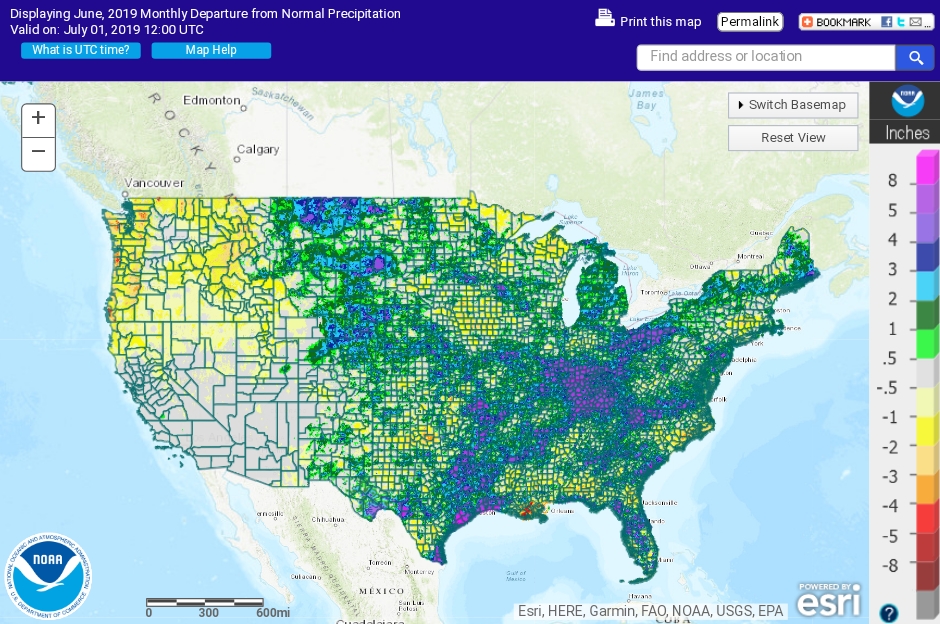Click the magnifier search button
940x624 pixels.
tap(914, 58)
